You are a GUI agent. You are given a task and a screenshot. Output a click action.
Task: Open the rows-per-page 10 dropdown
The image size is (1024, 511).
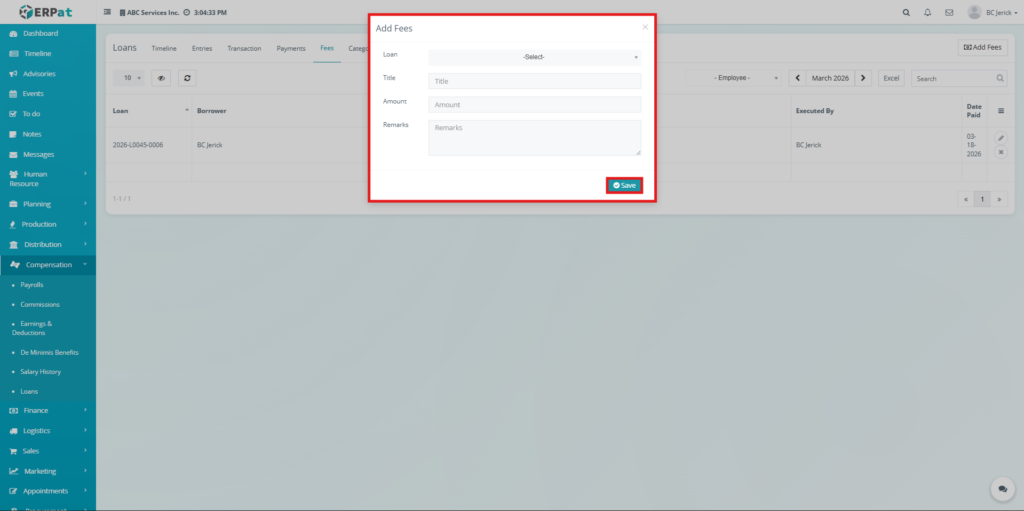click(130, 78)
